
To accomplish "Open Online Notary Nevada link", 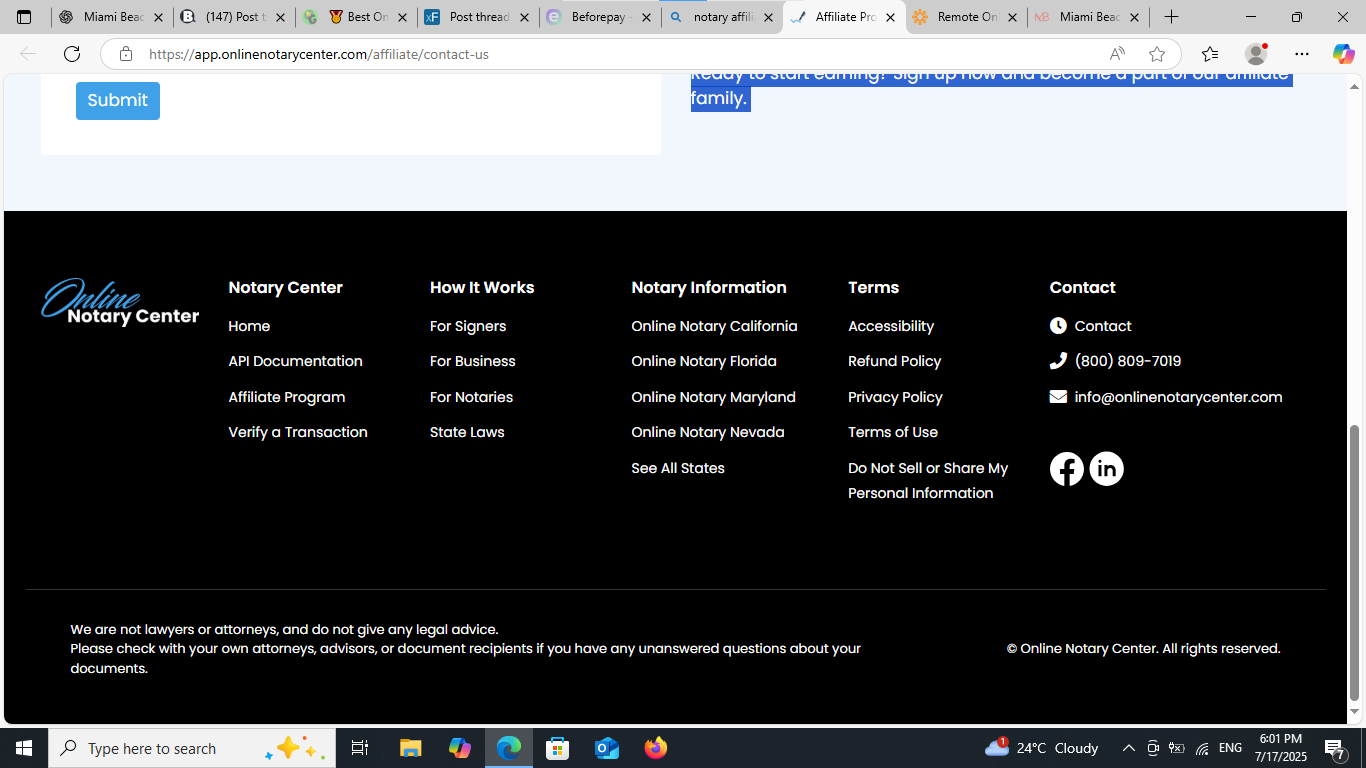I will tap(708, 432).
